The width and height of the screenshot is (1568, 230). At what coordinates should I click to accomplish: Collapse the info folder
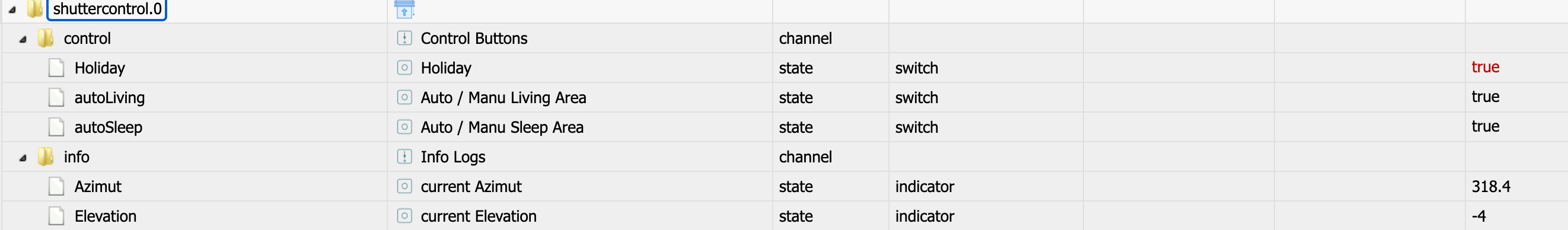23,158
